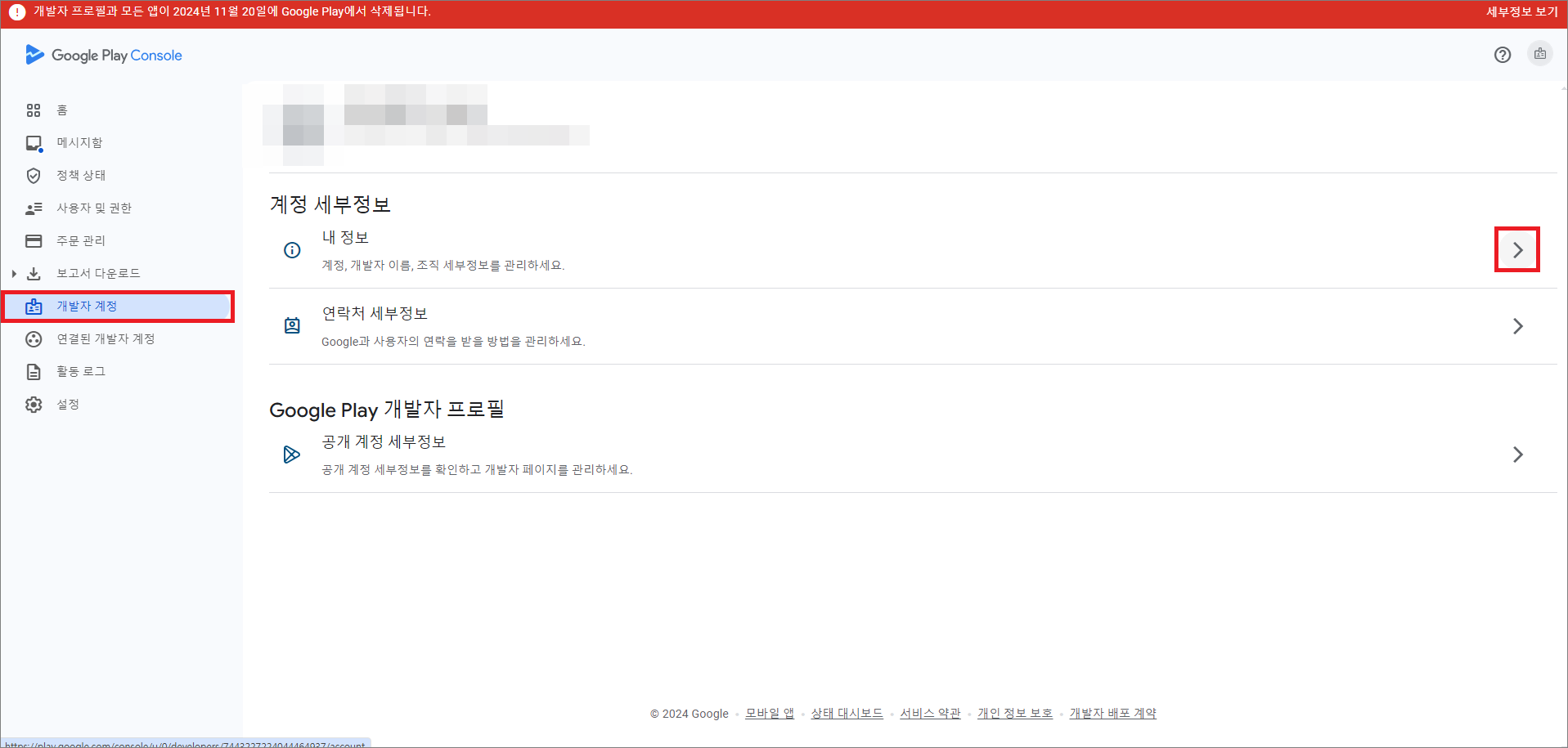Expand the 보고서 다운로드 tree arrow
This screenshot has width=1568, height=748.
point(14,274)
